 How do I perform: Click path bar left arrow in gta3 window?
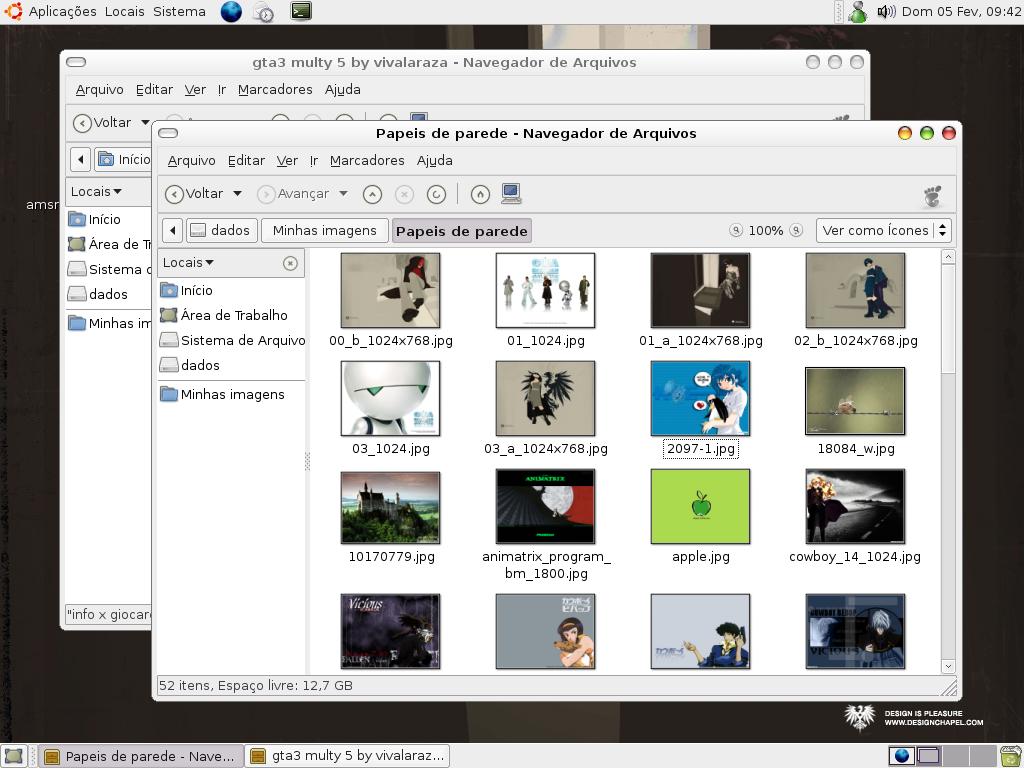(80, 159)
